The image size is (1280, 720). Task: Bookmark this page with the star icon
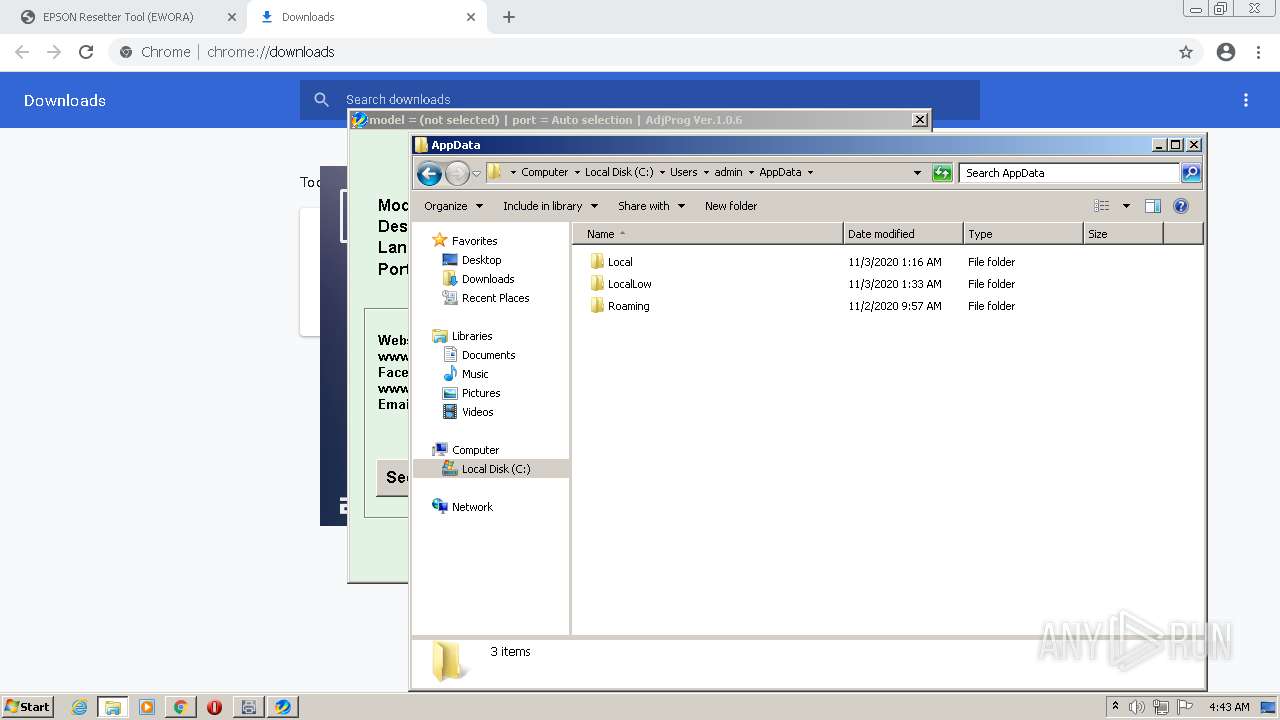[x=1186, y=52]
